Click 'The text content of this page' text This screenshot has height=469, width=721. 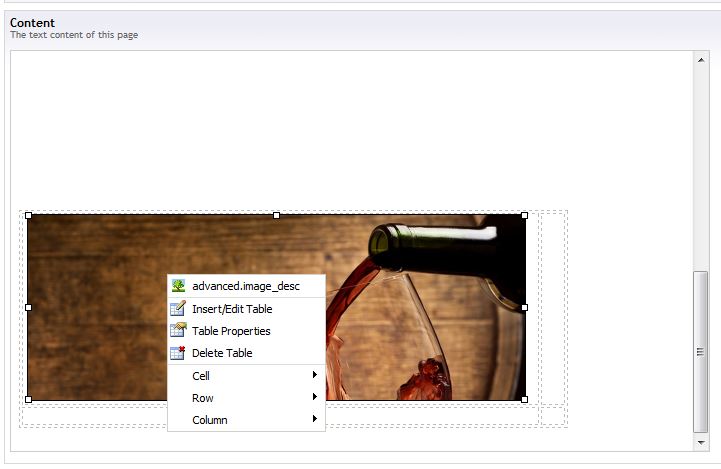74,35
